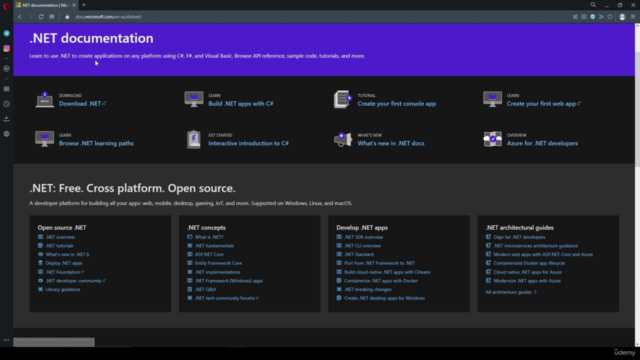
Task: Open the search tabs magnifier icon
Action: pos(593,5)
